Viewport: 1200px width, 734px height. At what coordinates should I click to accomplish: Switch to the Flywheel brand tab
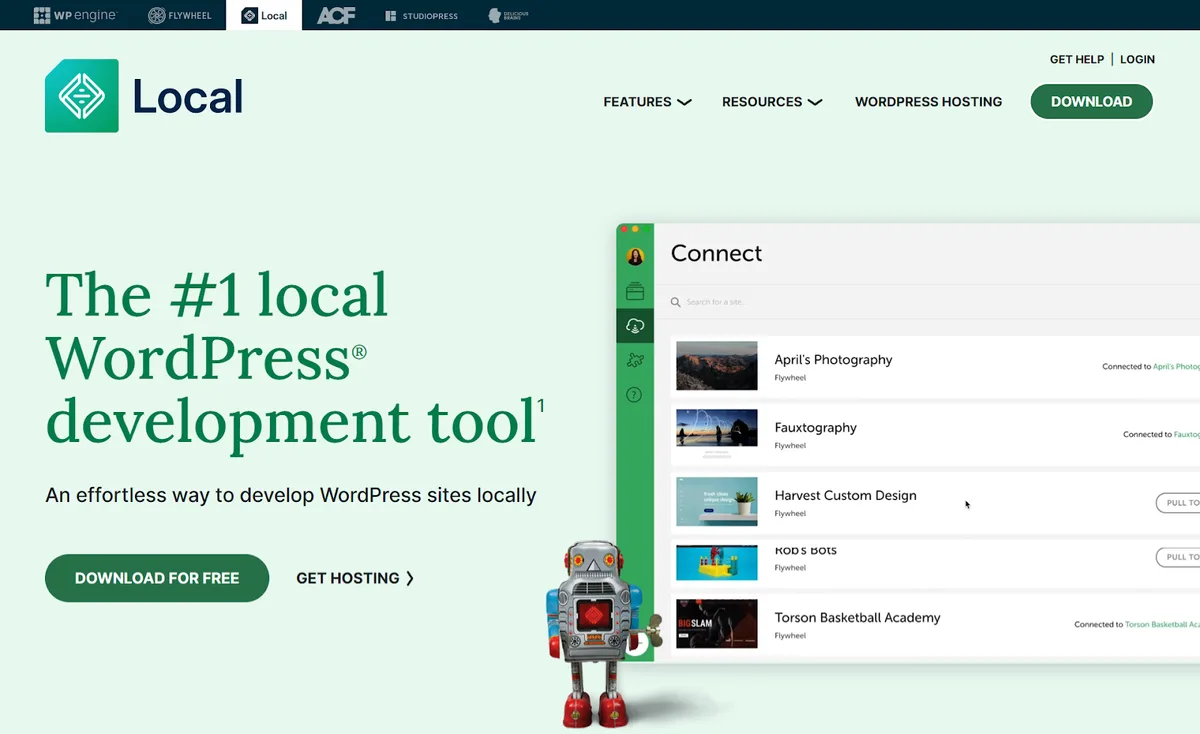(x=180, y=15)
